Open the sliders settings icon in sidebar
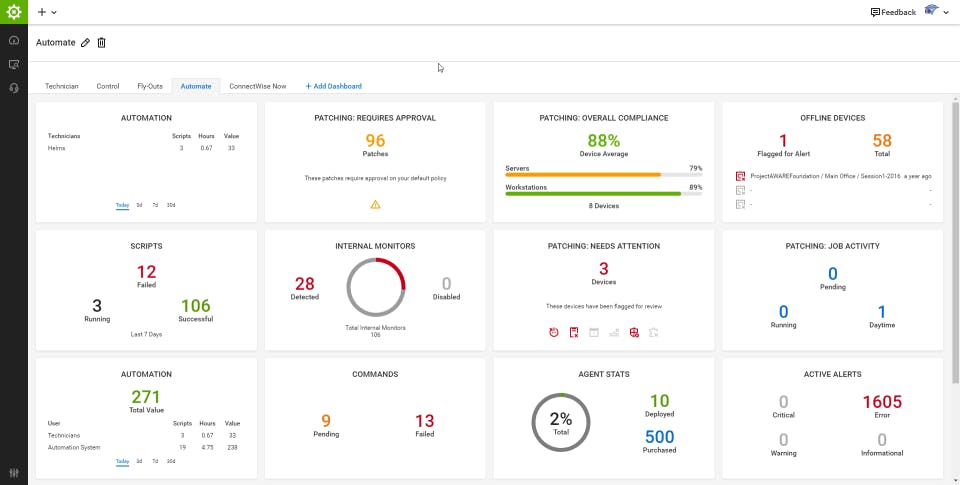This screenshot has height=485, width=960. [x=14, y=473]
